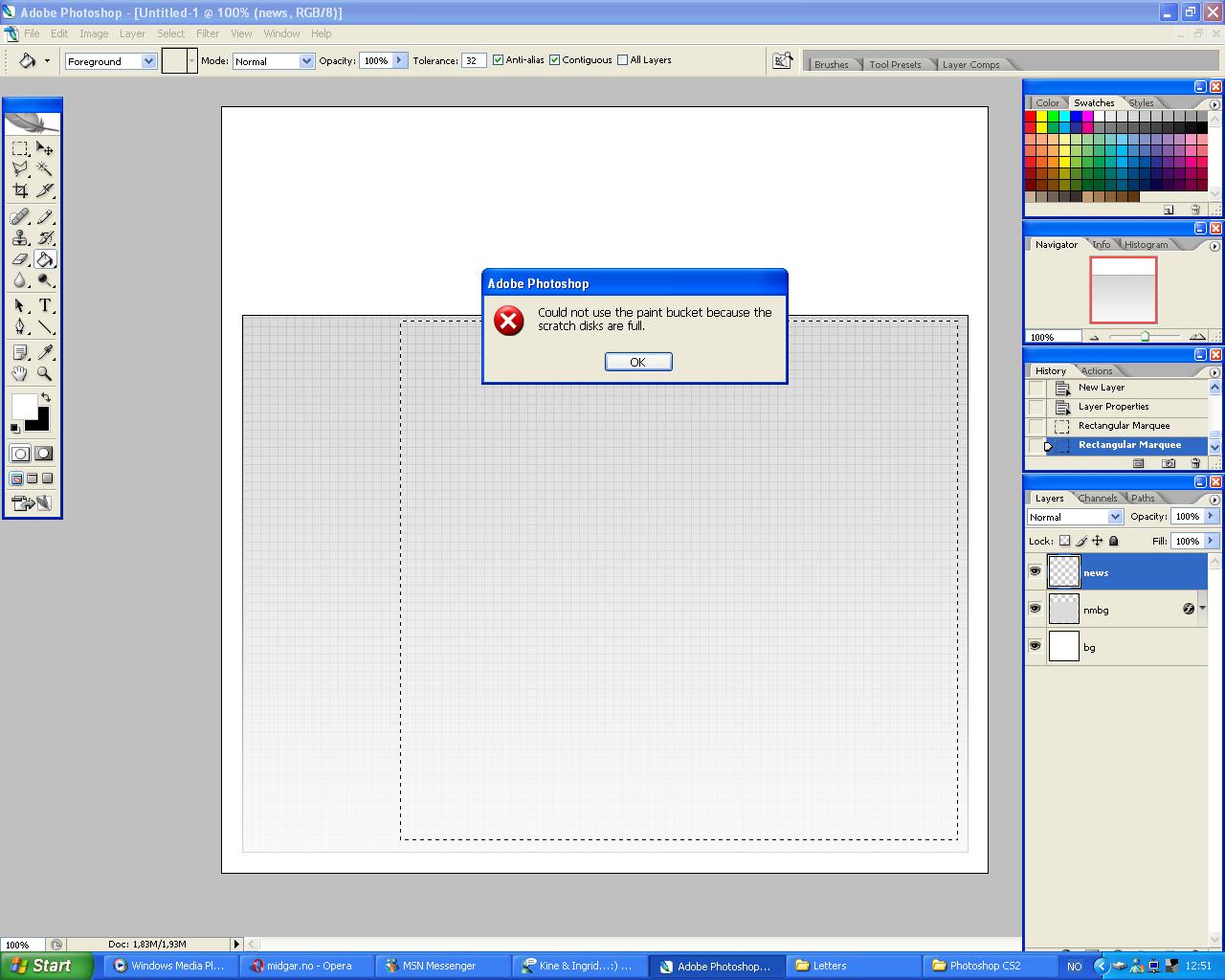Select the Zoom tool
1225x980 pixels.
(45, 374)
